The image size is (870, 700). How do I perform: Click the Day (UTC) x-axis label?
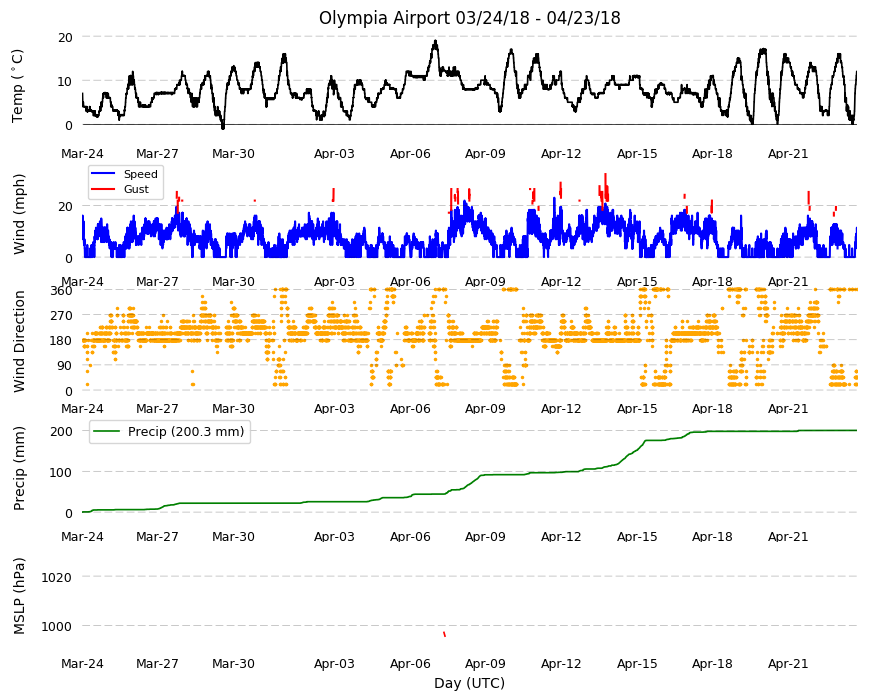click(469, 683)
